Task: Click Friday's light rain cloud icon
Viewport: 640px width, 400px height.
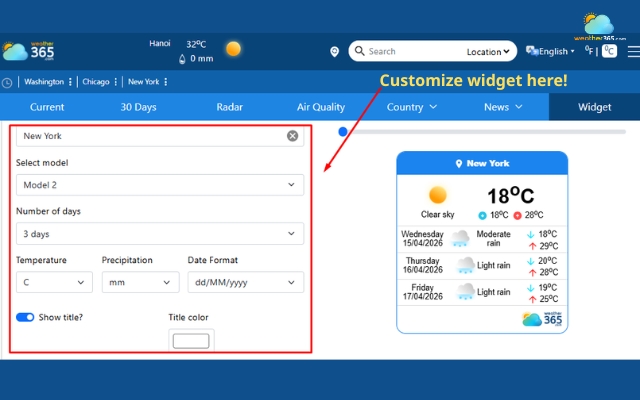Action: (465, 292)
